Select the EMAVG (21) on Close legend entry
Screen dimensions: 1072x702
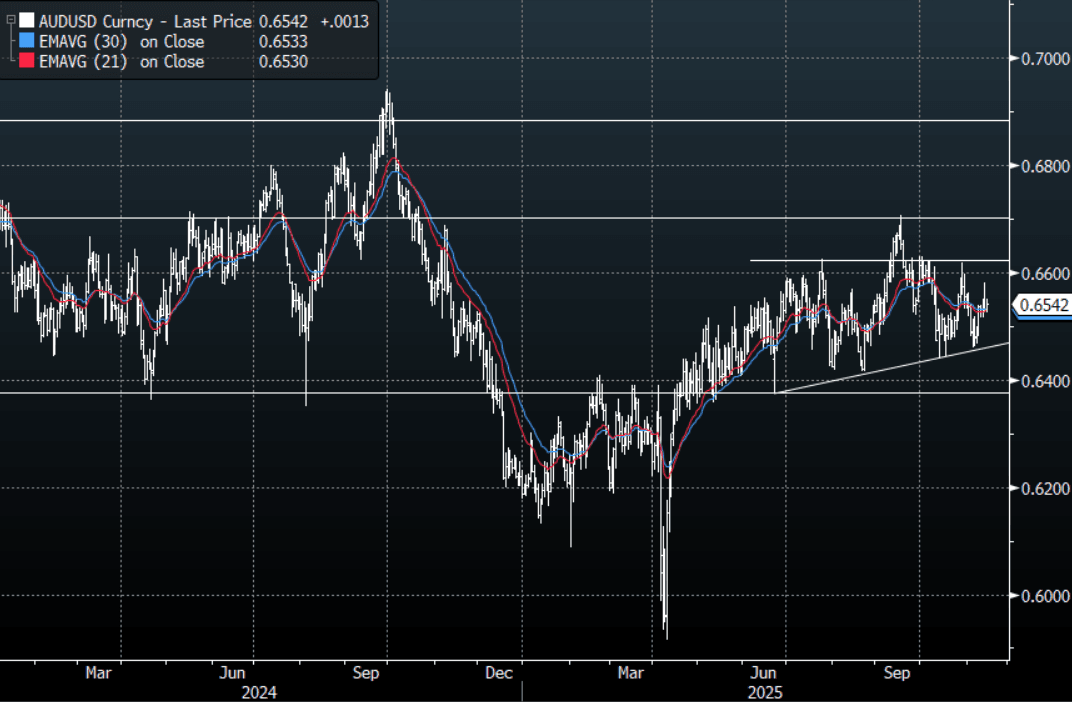pyautogui.click(x=120, y=62)
